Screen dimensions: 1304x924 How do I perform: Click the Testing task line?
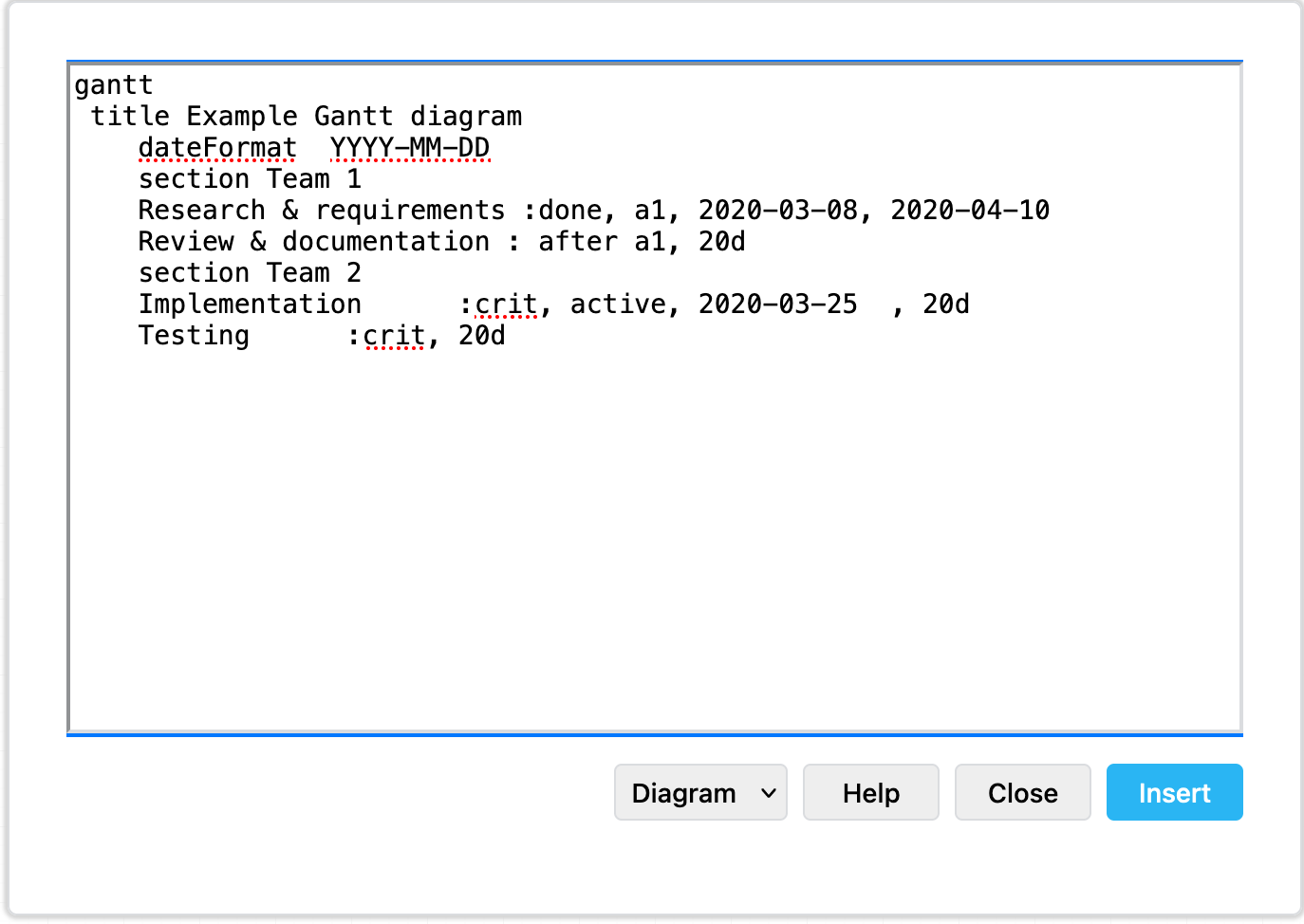(194, 335)
